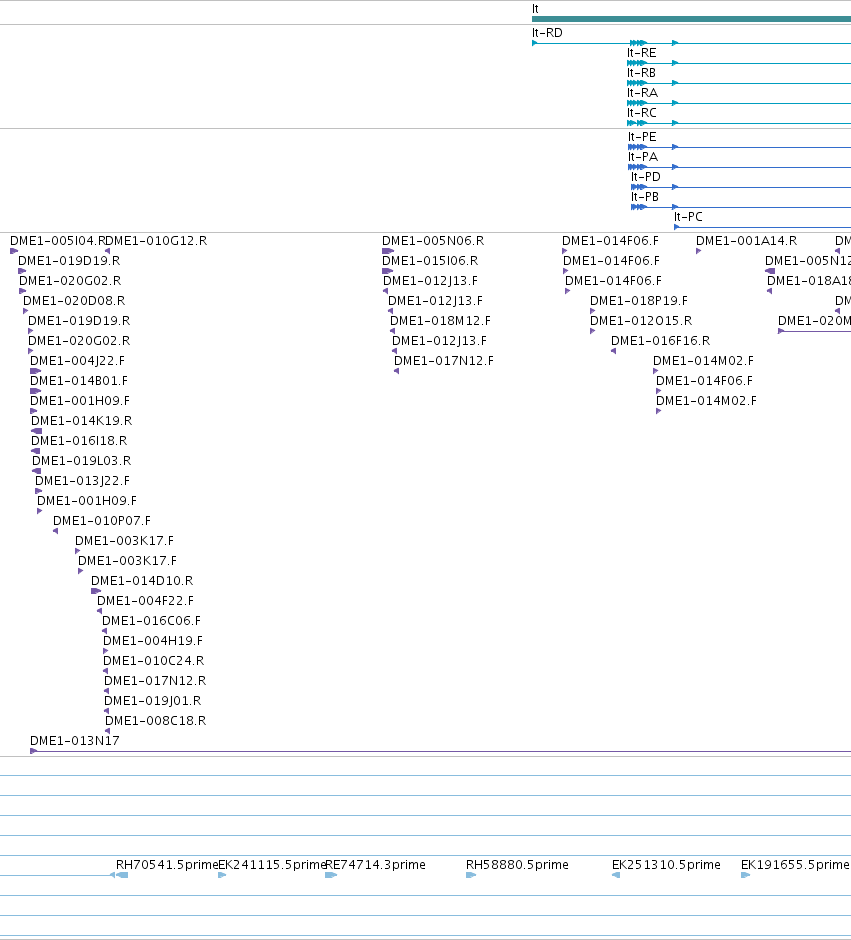Select feature DME1-018M12.F
Screen dimensions: 851x940
click(440, 321)
